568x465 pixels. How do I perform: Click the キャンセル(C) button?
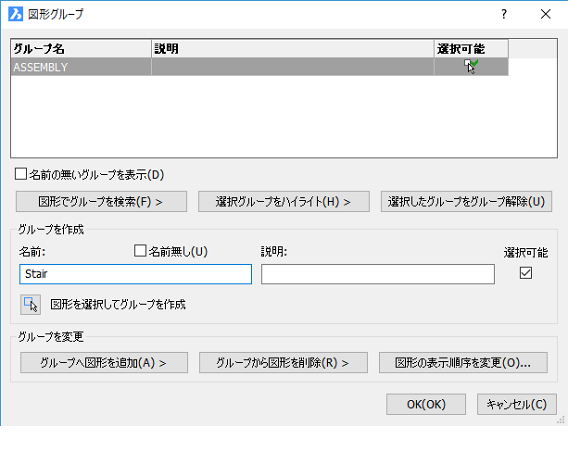coord(517,404)
